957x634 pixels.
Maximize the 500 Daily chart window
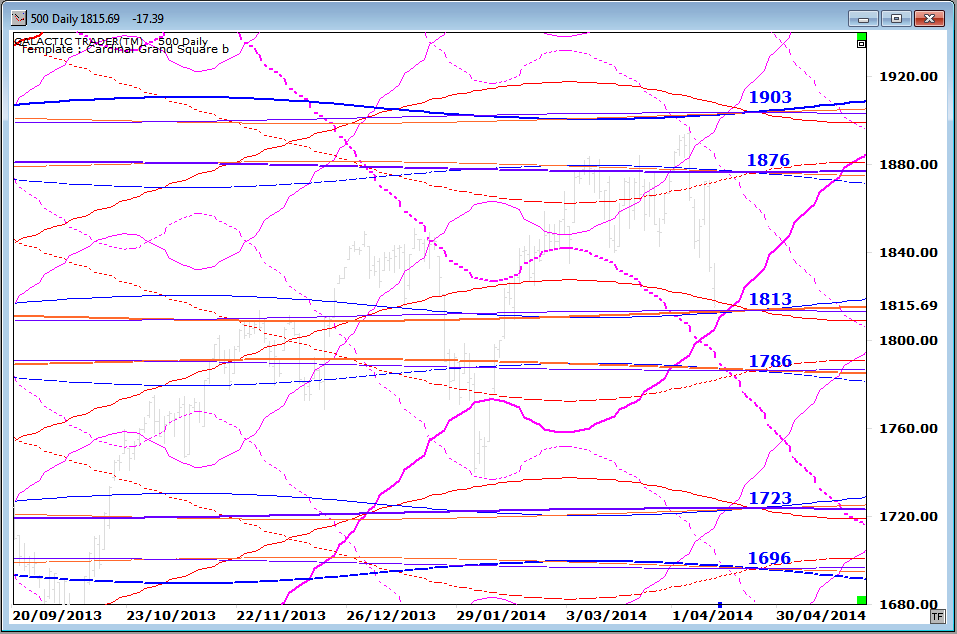pos(896,19)
